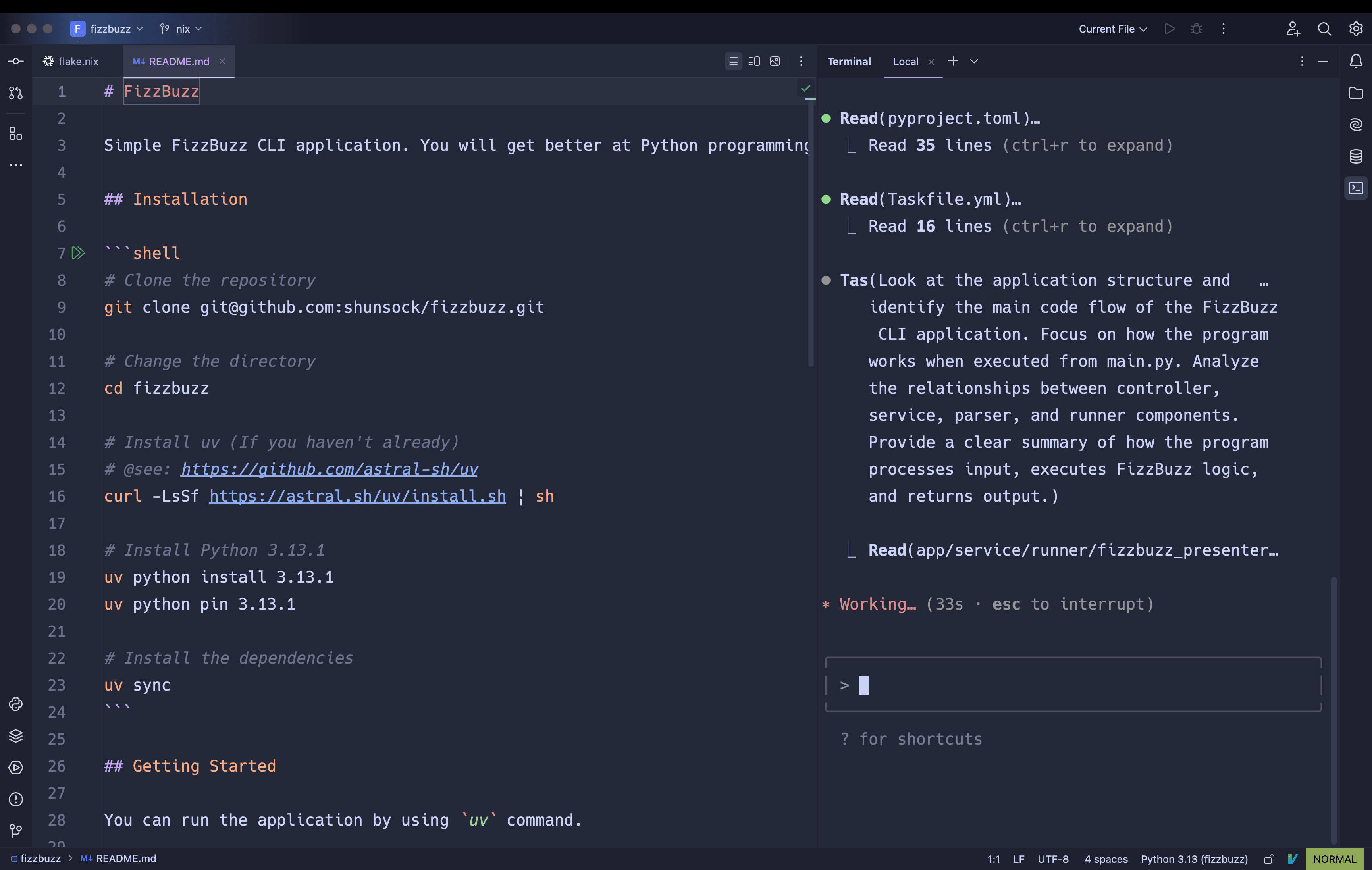The image size is (1372, 870).
Task: Open the Current File run configuration dropdown
Action: (x=1112, y=29)
